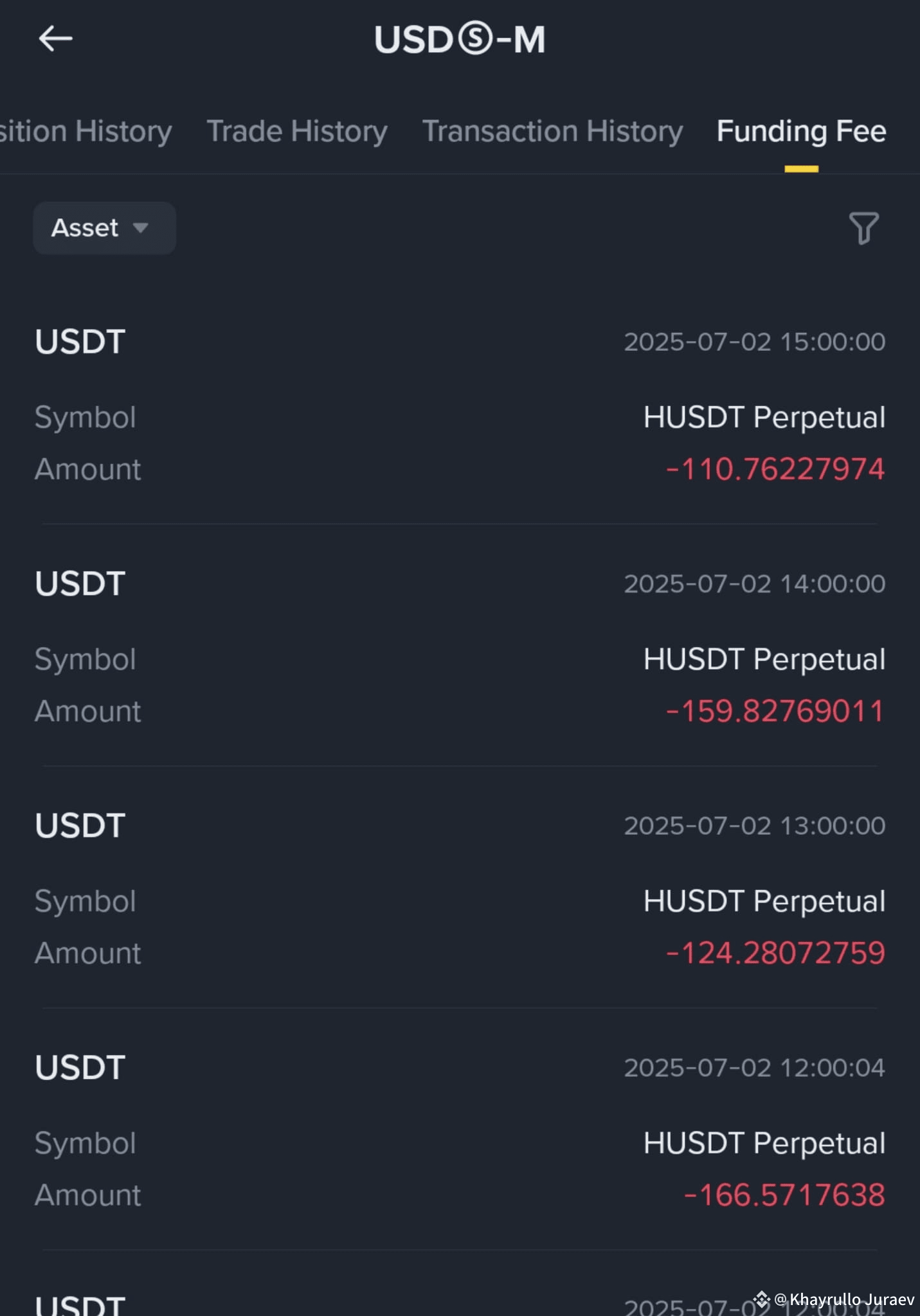Open the USDT entry dated 14:00:00
This screenshot has width=920, height=1316.
[460, 647]
